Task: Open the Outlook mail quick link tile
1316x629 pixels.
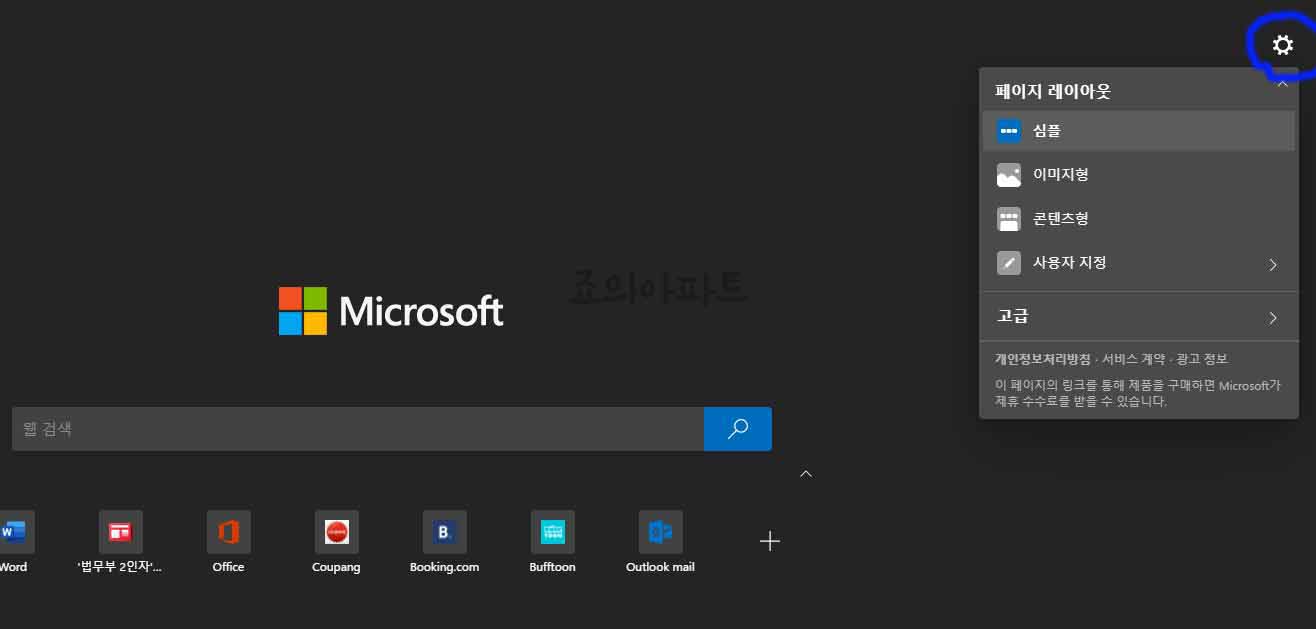Action: (x=660, y=542)
